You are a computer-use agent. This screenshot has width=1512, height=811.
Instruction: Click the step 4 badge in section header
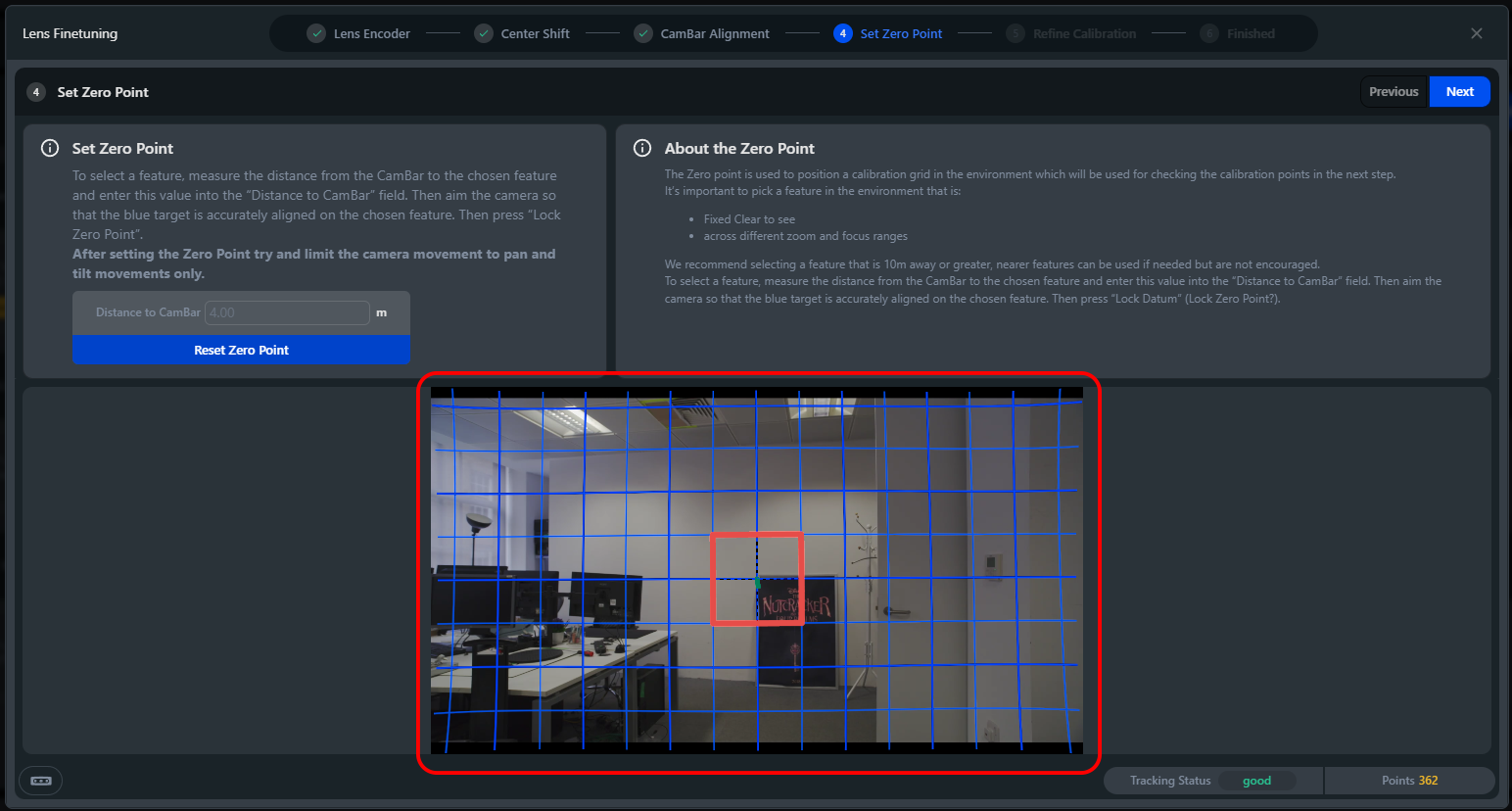36,92
